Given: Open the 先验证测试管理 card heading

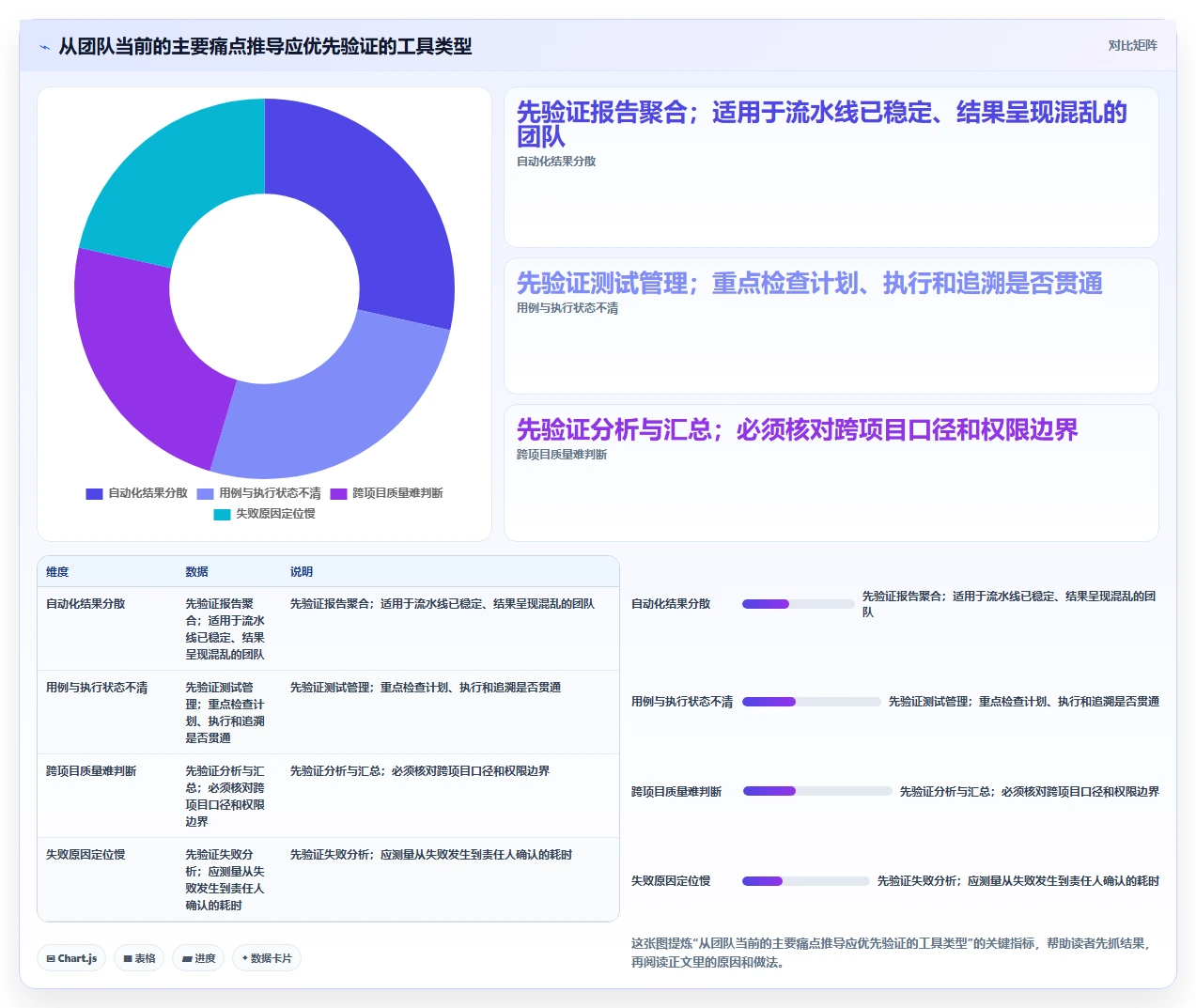Looking at the screenshot, I should click(x=810, y=283).
